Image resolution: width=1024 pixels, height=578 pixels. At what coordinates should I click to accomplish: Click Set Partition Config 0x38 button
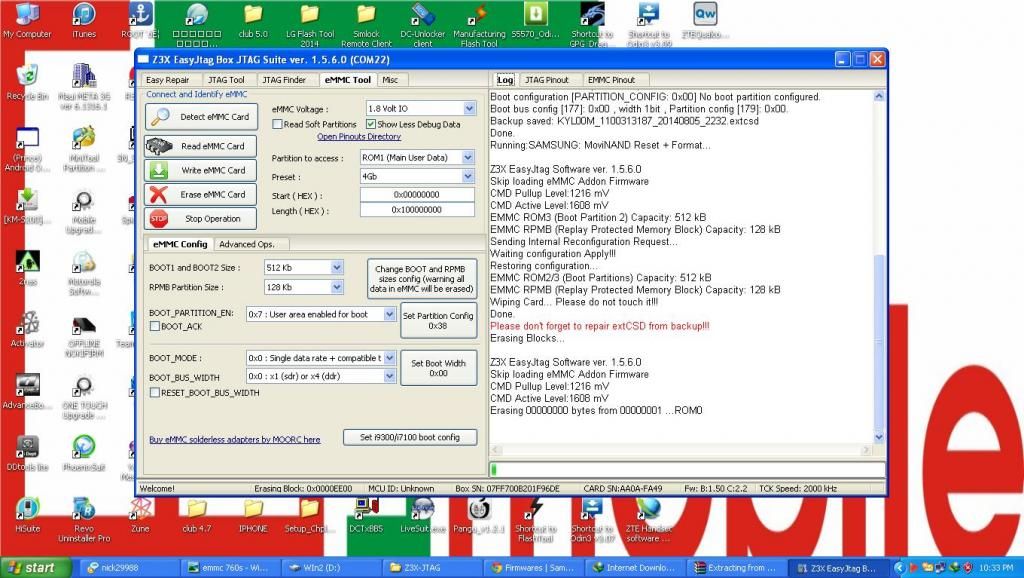coord(438,320)
